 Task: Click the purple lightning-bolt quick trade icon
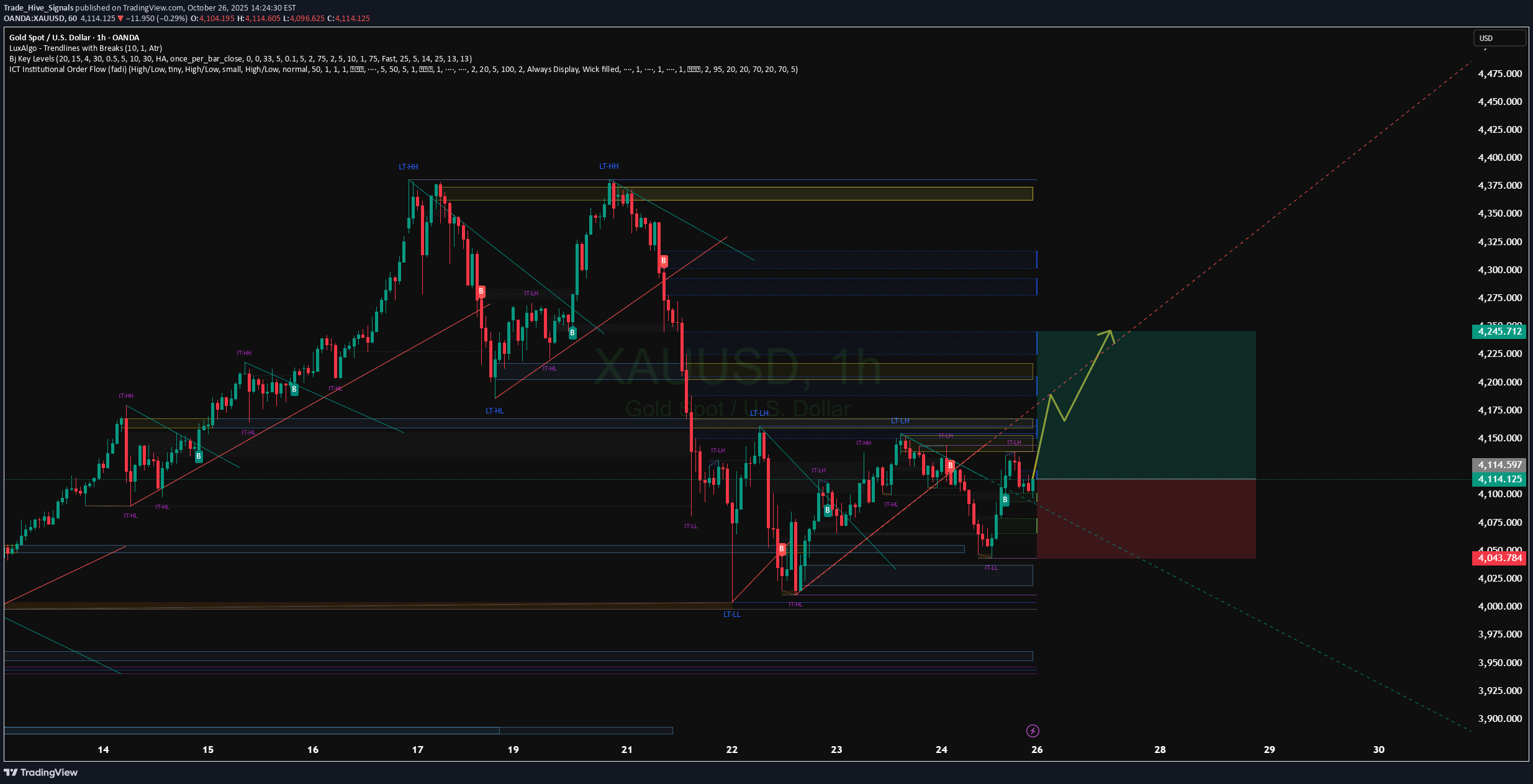pos(1033,731)
